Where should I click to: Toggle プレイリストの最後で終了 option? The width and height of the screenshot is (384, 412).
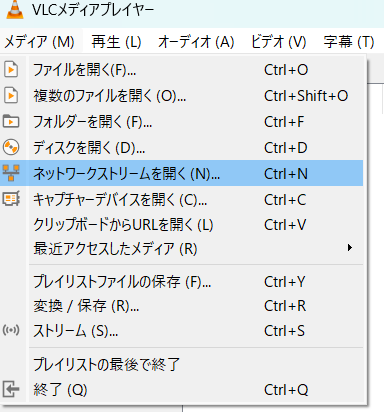coord(182,364)
